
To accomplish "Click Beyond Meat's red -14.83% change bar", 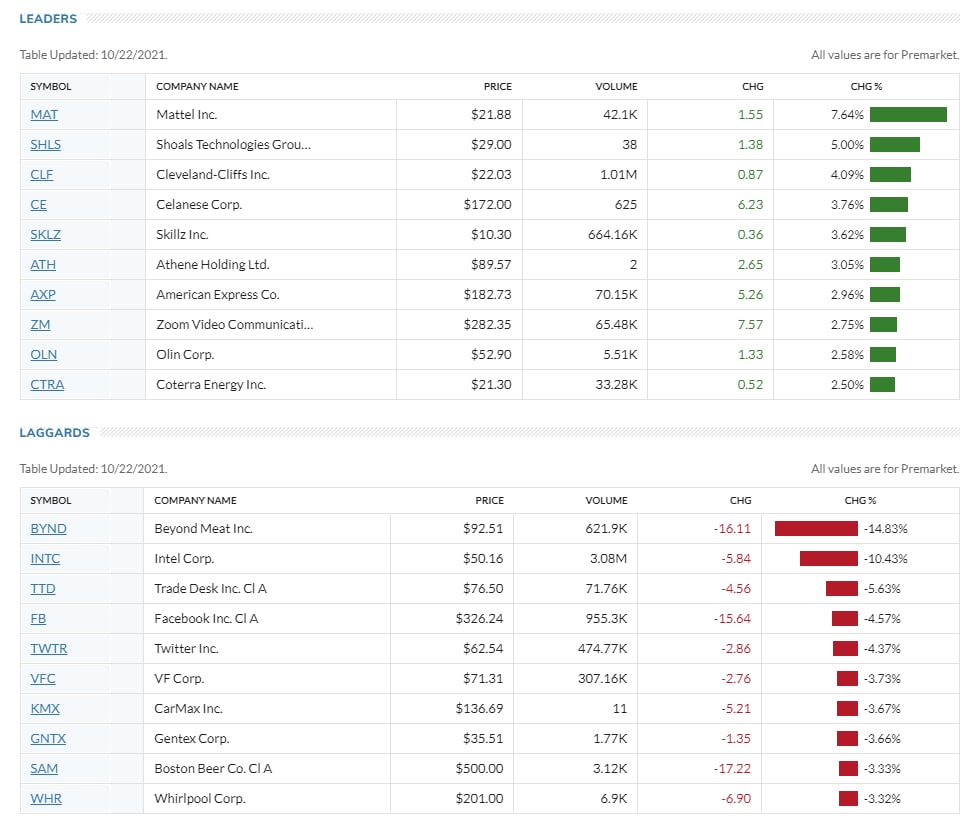I will [816, 528].
